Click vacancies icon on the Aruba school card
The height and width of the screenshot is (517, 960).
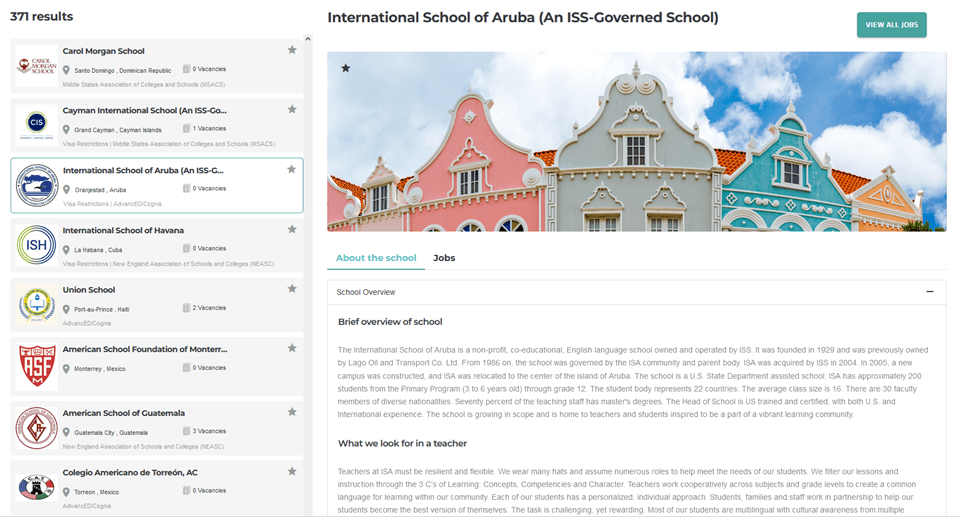click(x=187, y=188)
